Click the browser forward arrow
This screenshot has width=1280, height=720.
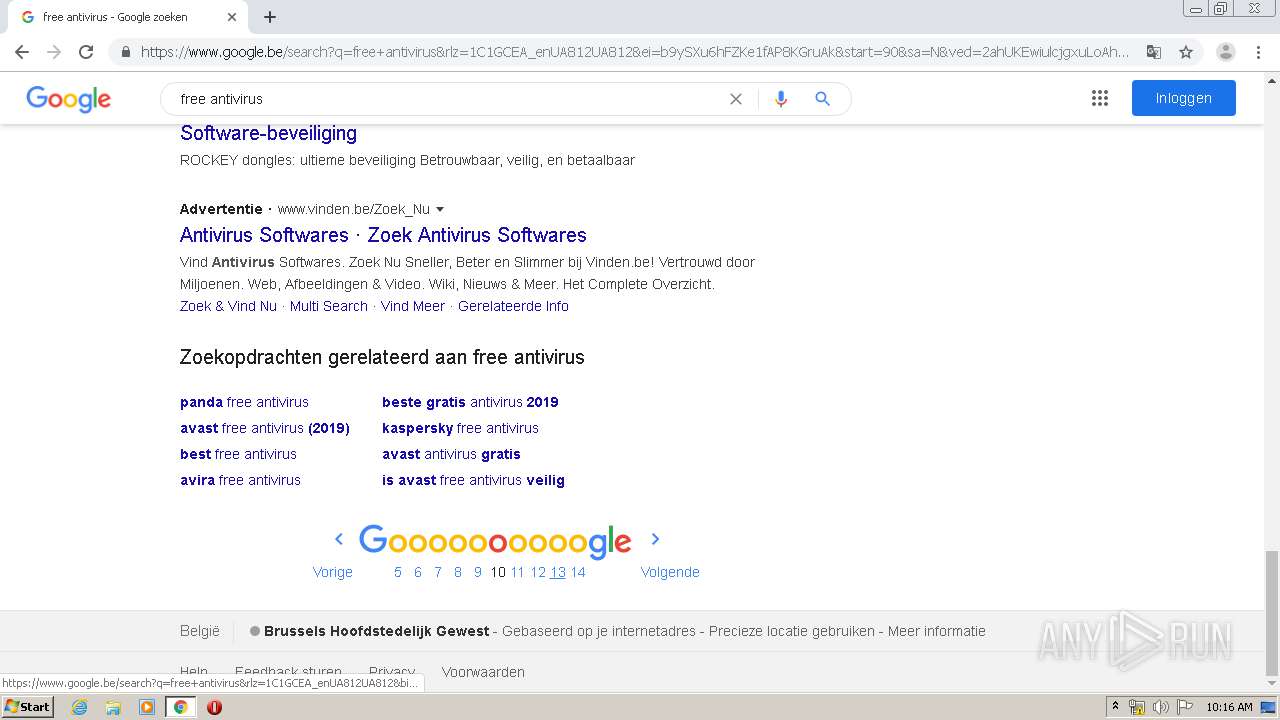tap(54, 52)
